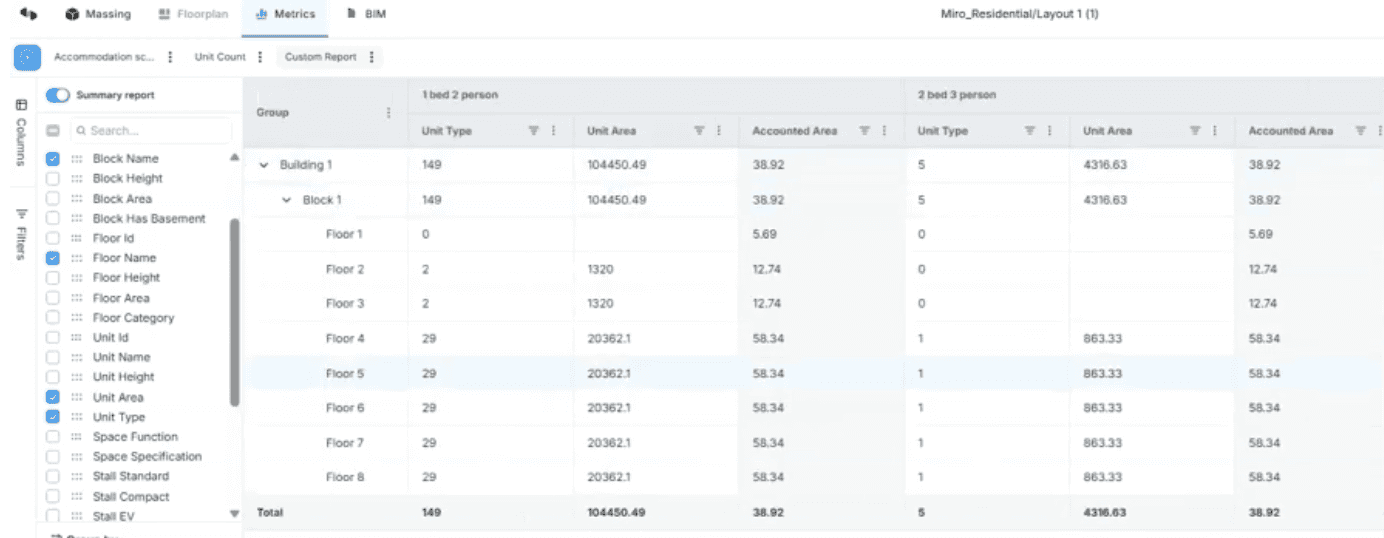The width and height of the screenshot is (1384, 538).
Task: Check the Space Function column checkbox
Action: 53,437
